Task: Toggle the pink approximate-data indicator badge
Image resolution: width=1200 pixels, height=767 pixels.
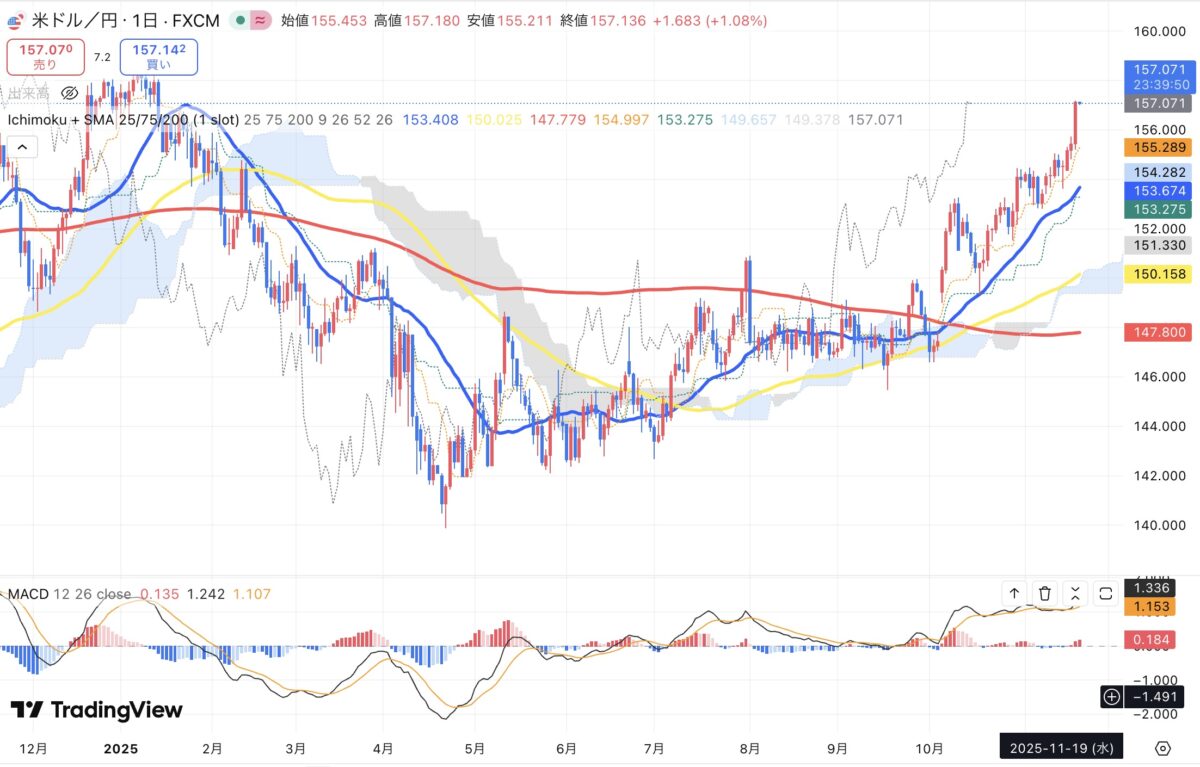Action: (x=260, y=20)
